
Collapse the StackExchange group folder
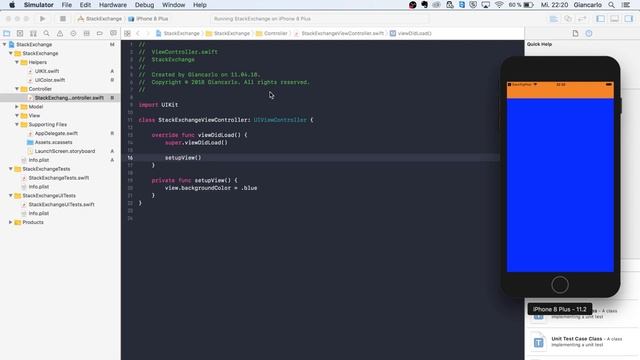click(x=11, y=53)
